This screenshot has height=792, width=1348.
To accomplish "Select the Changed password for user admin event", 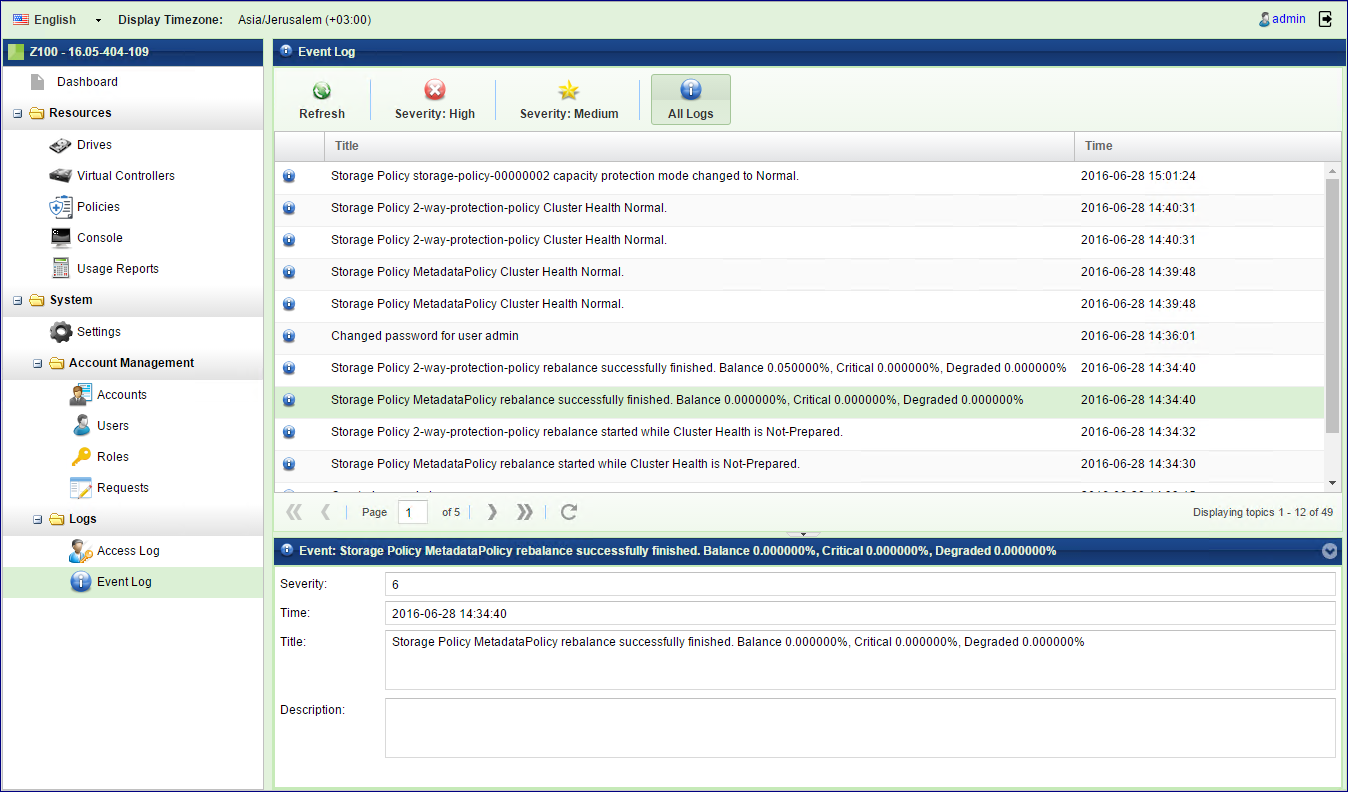I will tap(425, 336).
